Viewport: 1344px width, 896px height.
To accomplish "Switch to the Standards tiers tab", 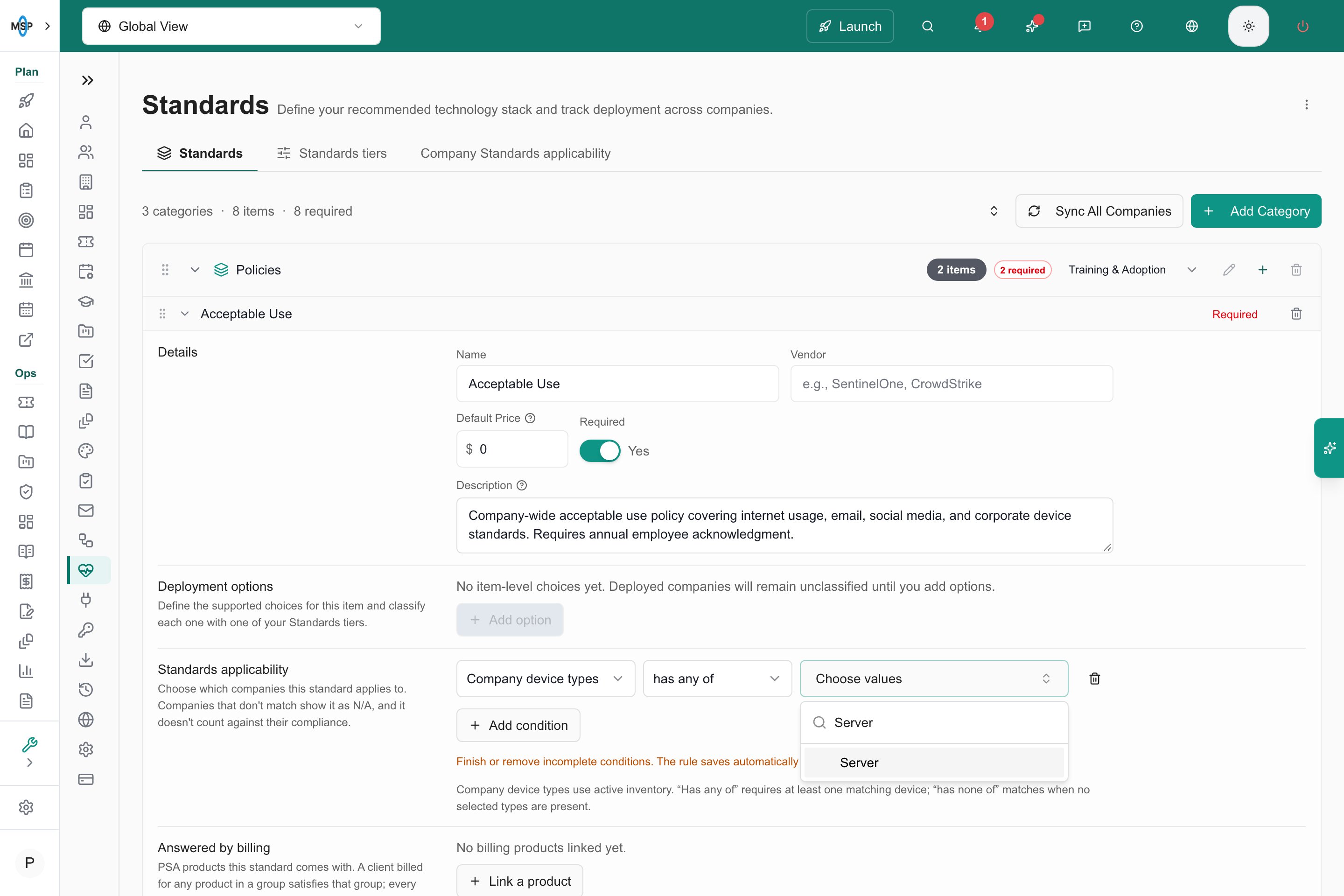I will [331, 153].
